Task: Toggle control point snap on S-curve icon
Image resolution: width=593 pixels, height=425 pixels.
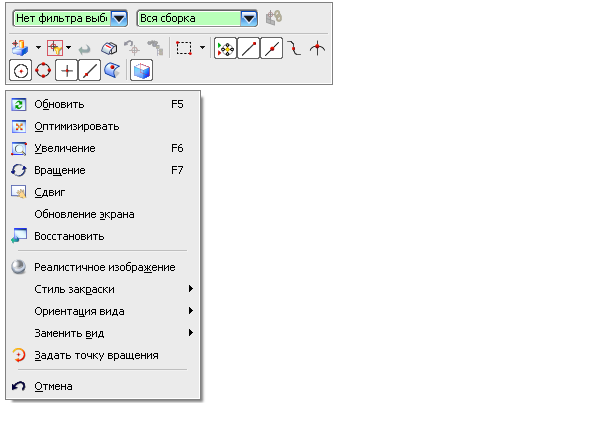Action: [294, 48]
